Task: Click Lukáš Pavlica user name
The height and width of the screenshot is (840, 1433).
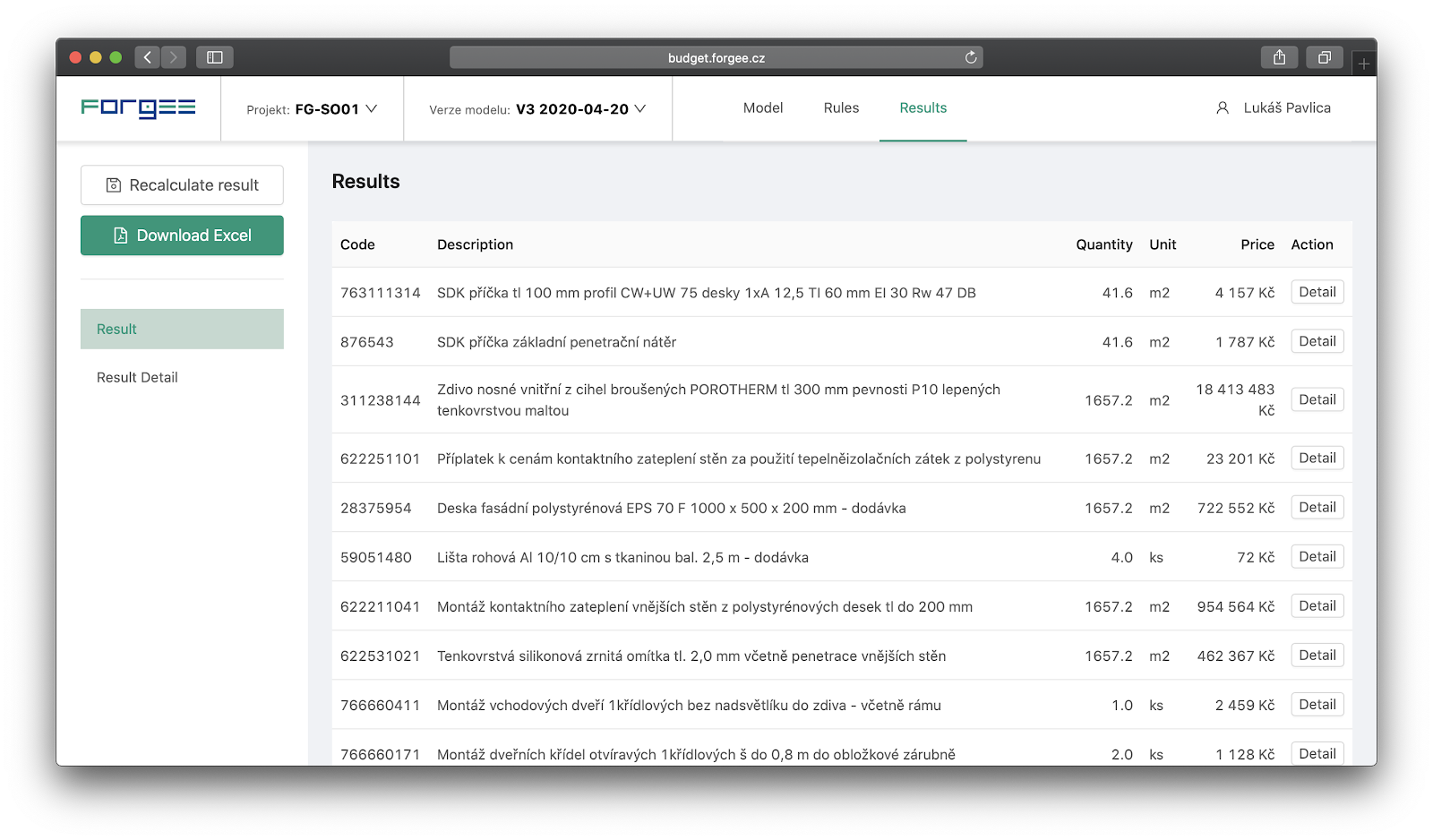Action: [1287, 107]
